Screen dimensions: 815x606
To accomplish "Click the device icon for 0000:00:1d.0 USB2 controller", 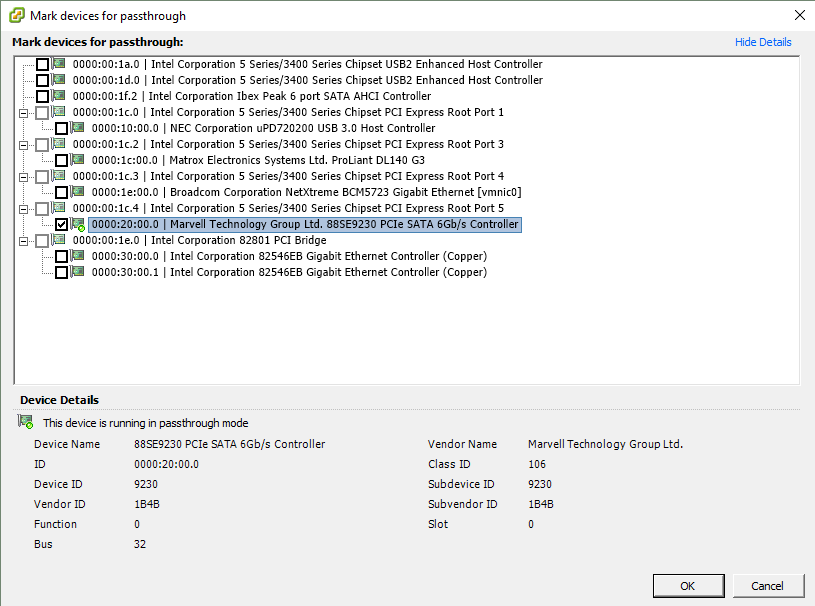I will pyautogui.click(x=59, y=80).
